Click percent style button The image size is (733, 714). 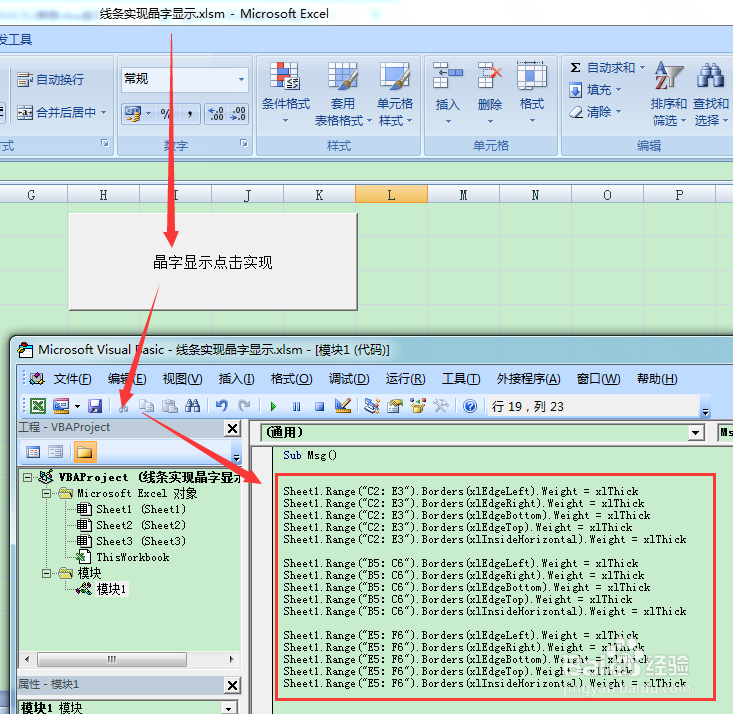click(x=166, y=114)
